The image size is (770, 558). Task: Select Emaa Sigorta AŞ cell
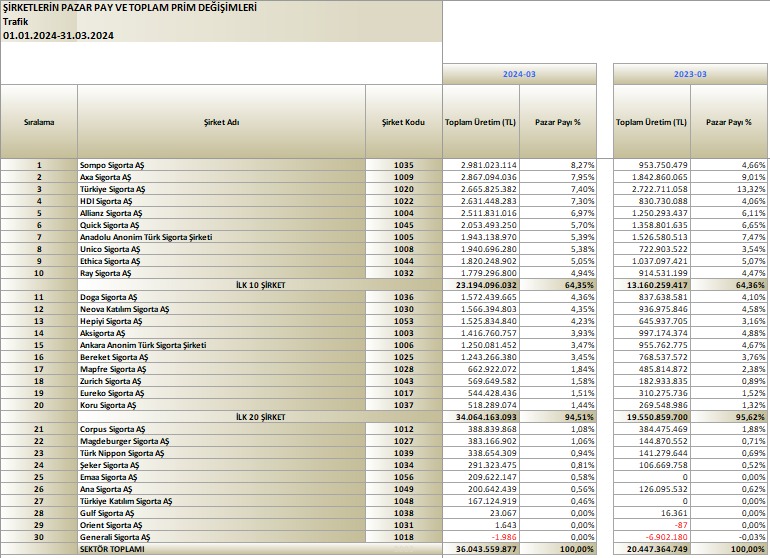(221, 477)
